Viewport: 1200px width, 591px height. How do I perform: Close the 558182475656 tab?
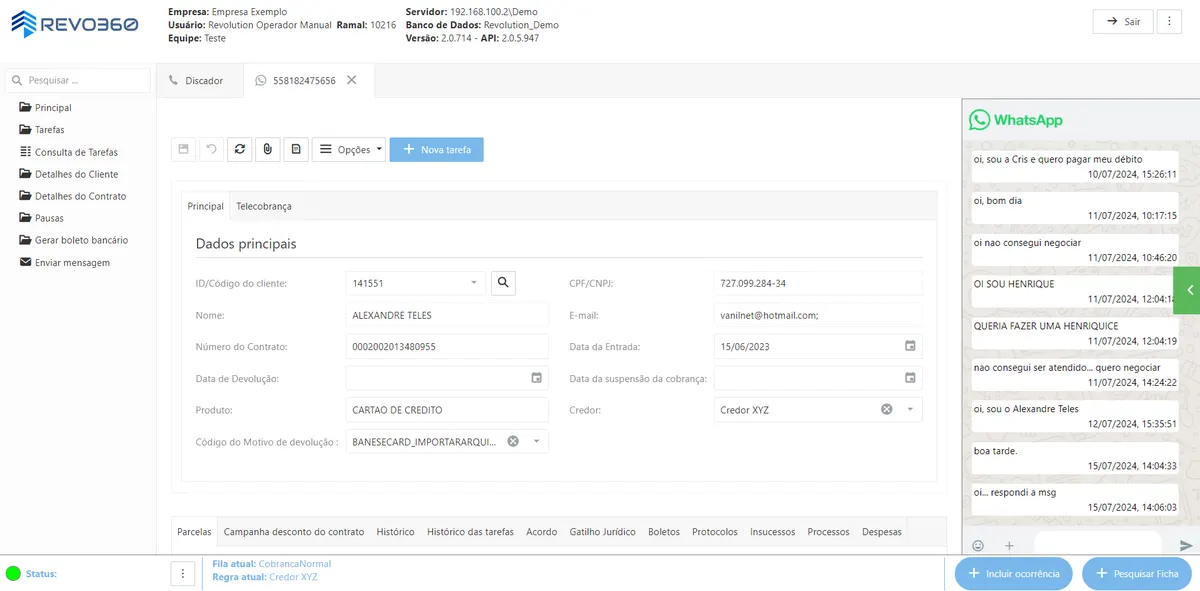coord(352,80)
